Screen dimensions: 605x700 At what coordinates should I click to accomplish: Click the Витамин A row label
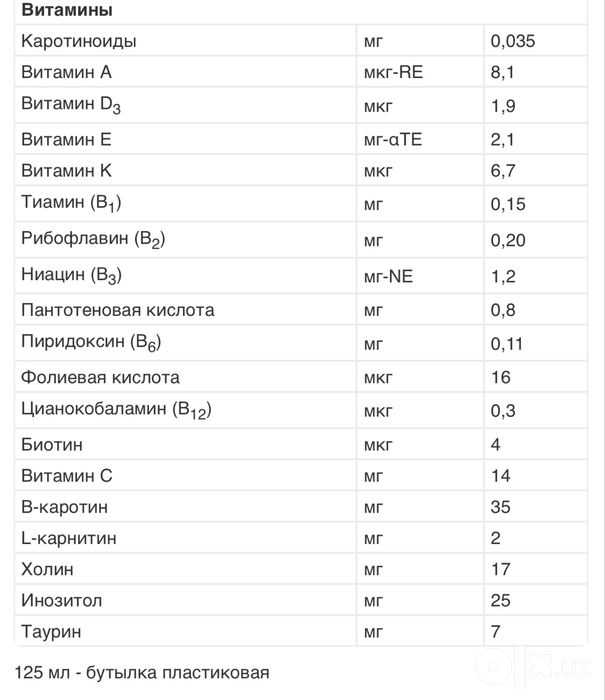pyautogui.click(x=66, y=72)
